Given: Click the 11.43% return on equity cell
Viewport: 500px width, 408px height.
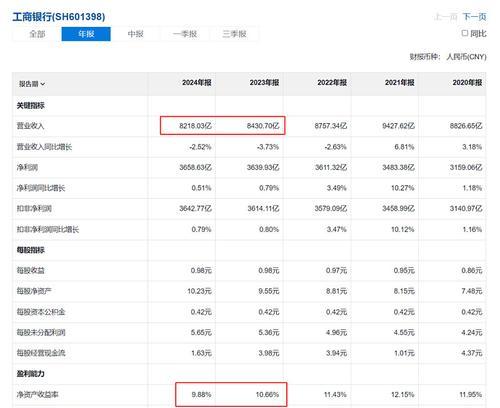Looking at the screenshot, I should (x=335, y=395).
